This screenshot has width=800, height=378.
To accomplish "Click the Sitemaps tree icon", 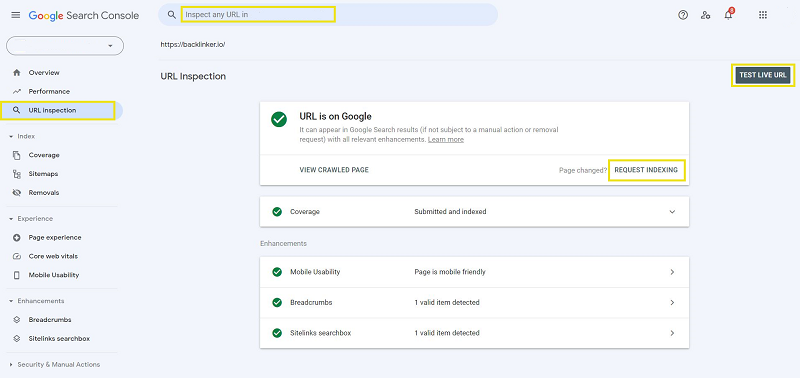I will 17,174.
